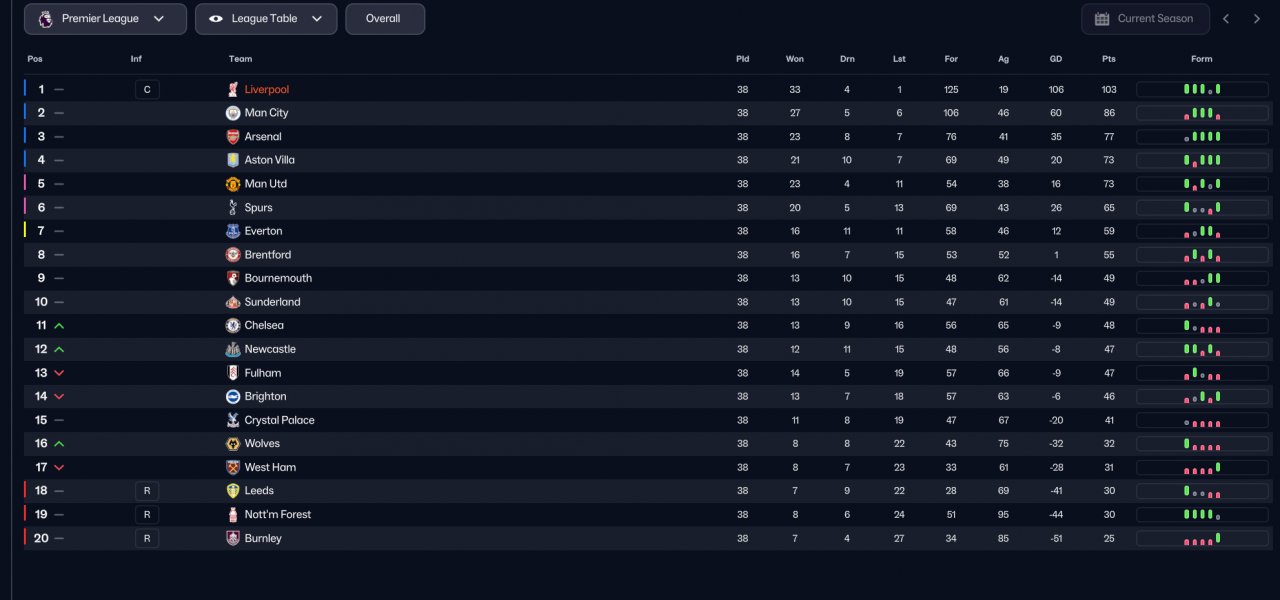Open the Nott'm Forest team link
The width and height of the screenshot is (1280, 600).
277,515
